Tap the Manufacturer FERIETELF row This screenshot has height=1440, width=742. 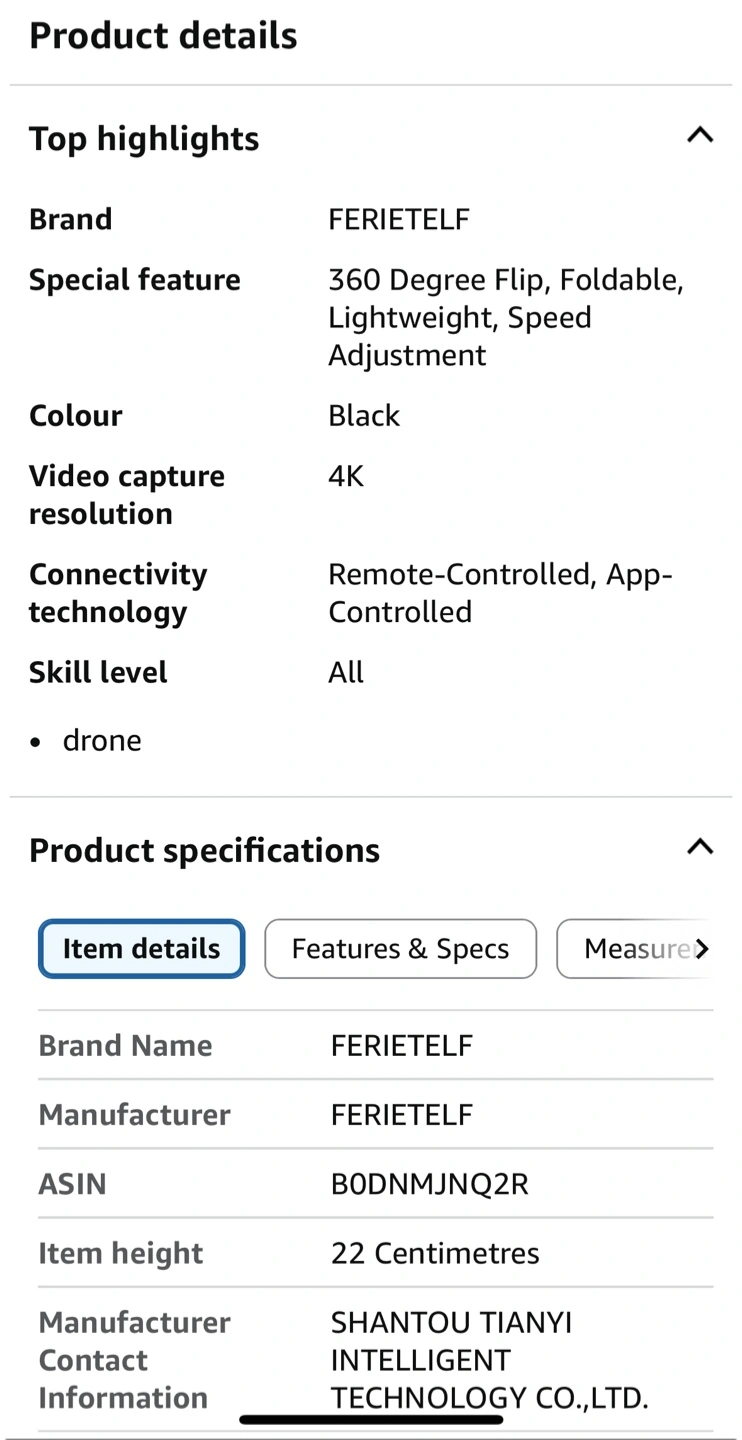[x=376, y=1114]
